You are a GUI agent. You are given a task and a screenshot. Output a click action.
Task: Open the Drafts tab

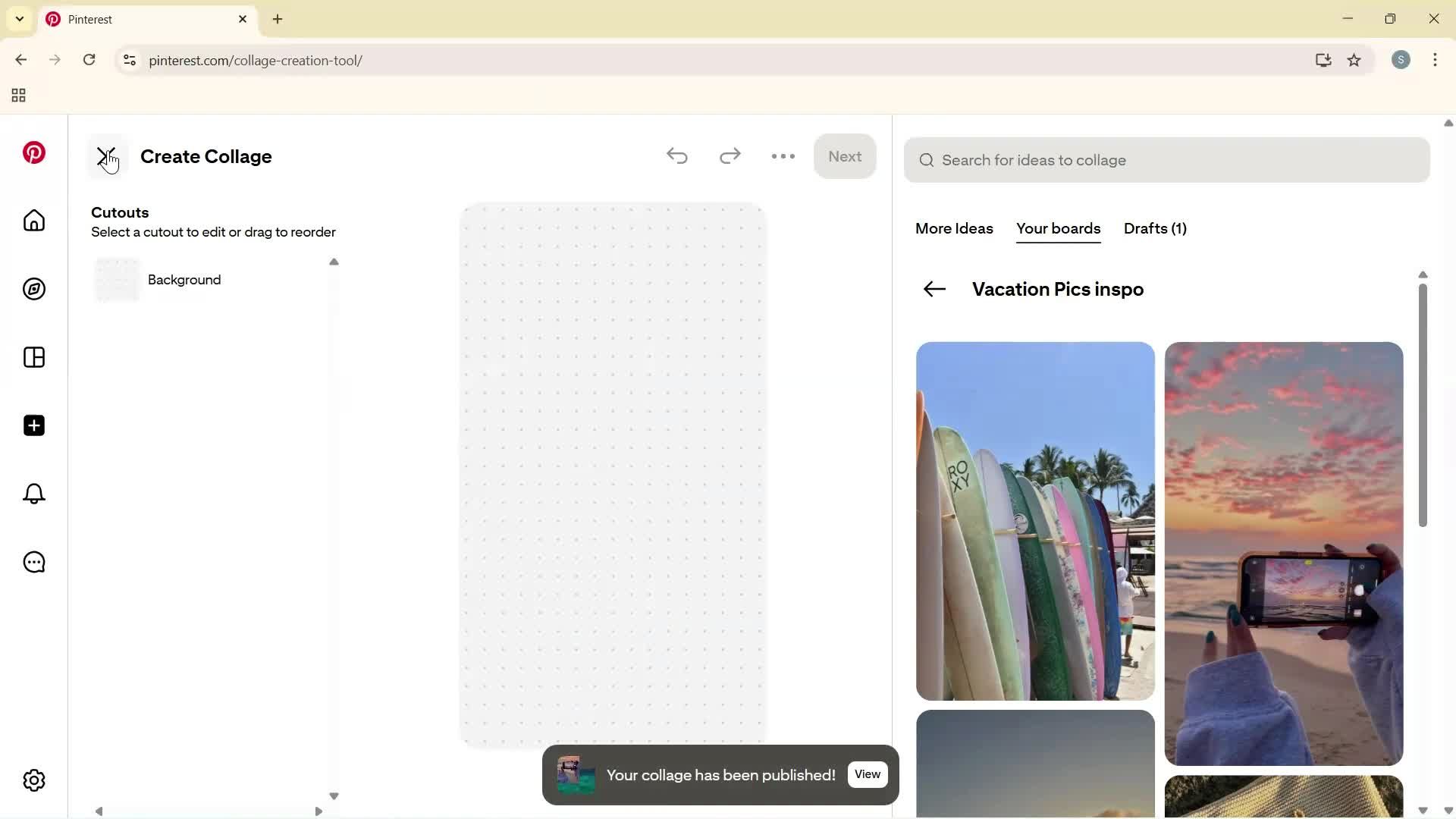click(1154, 229)
